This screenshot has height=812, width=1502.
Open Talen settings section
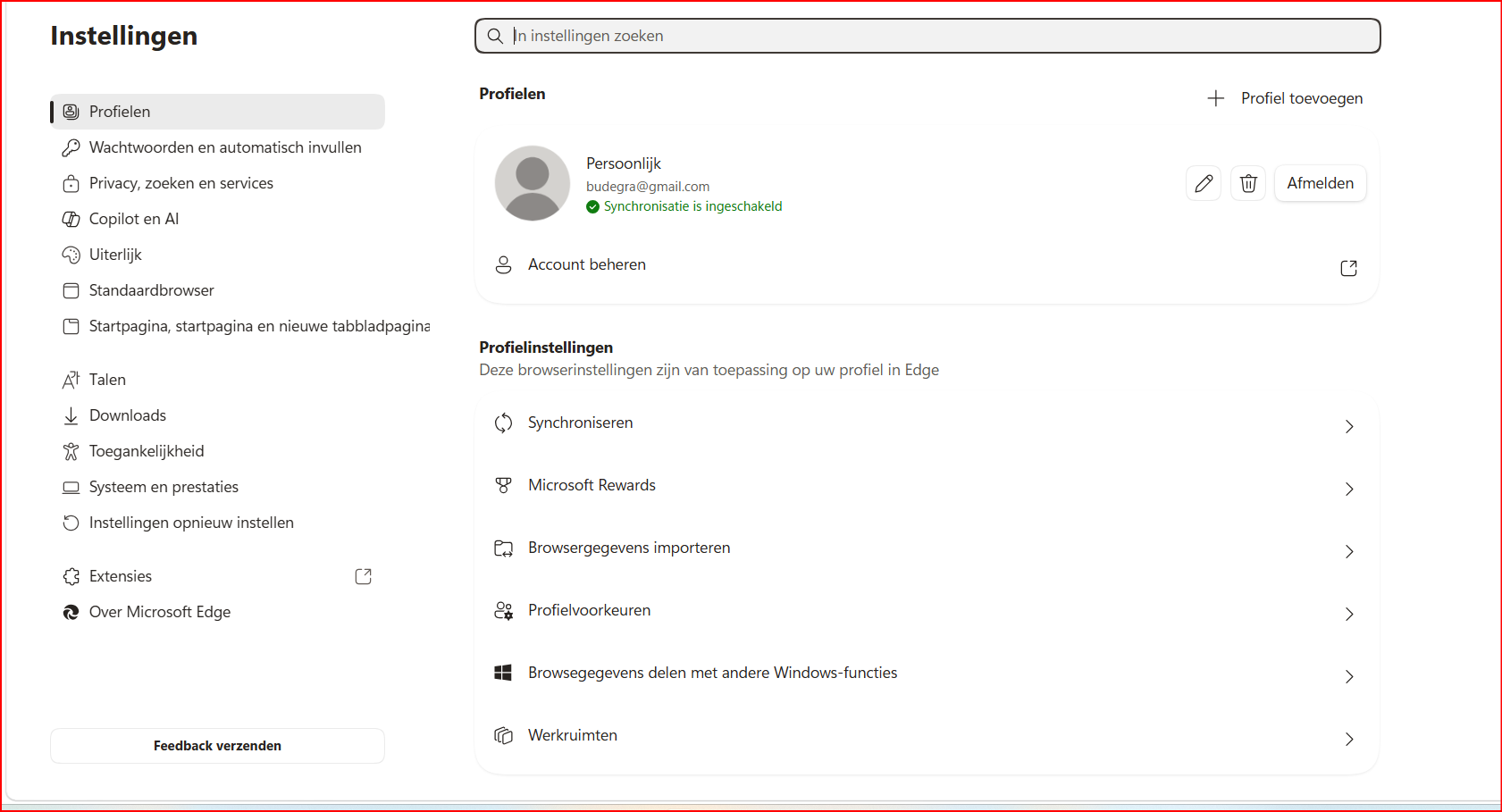pos(217,380)
